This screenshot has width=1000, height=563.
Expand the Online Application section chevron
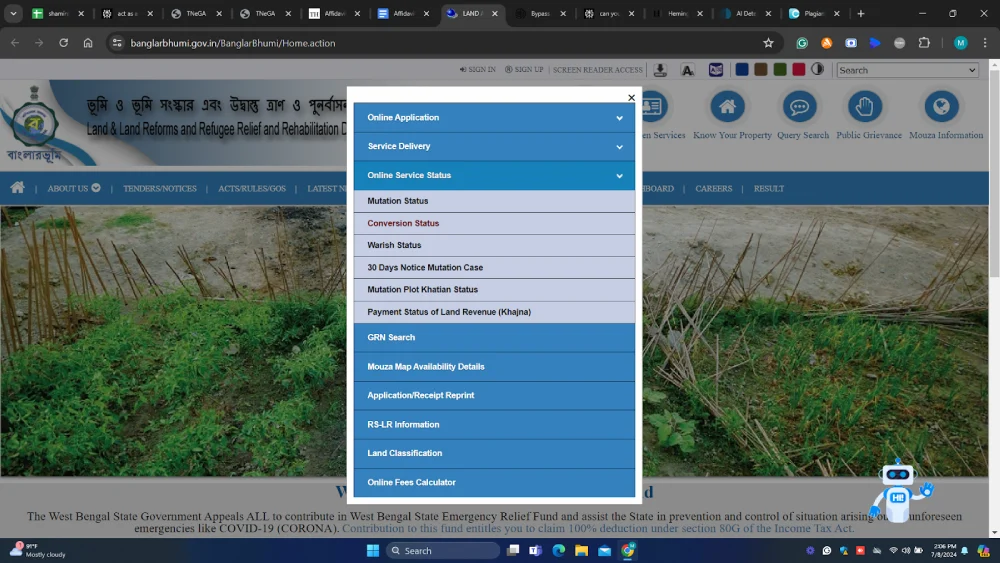[x=619, y=118]
